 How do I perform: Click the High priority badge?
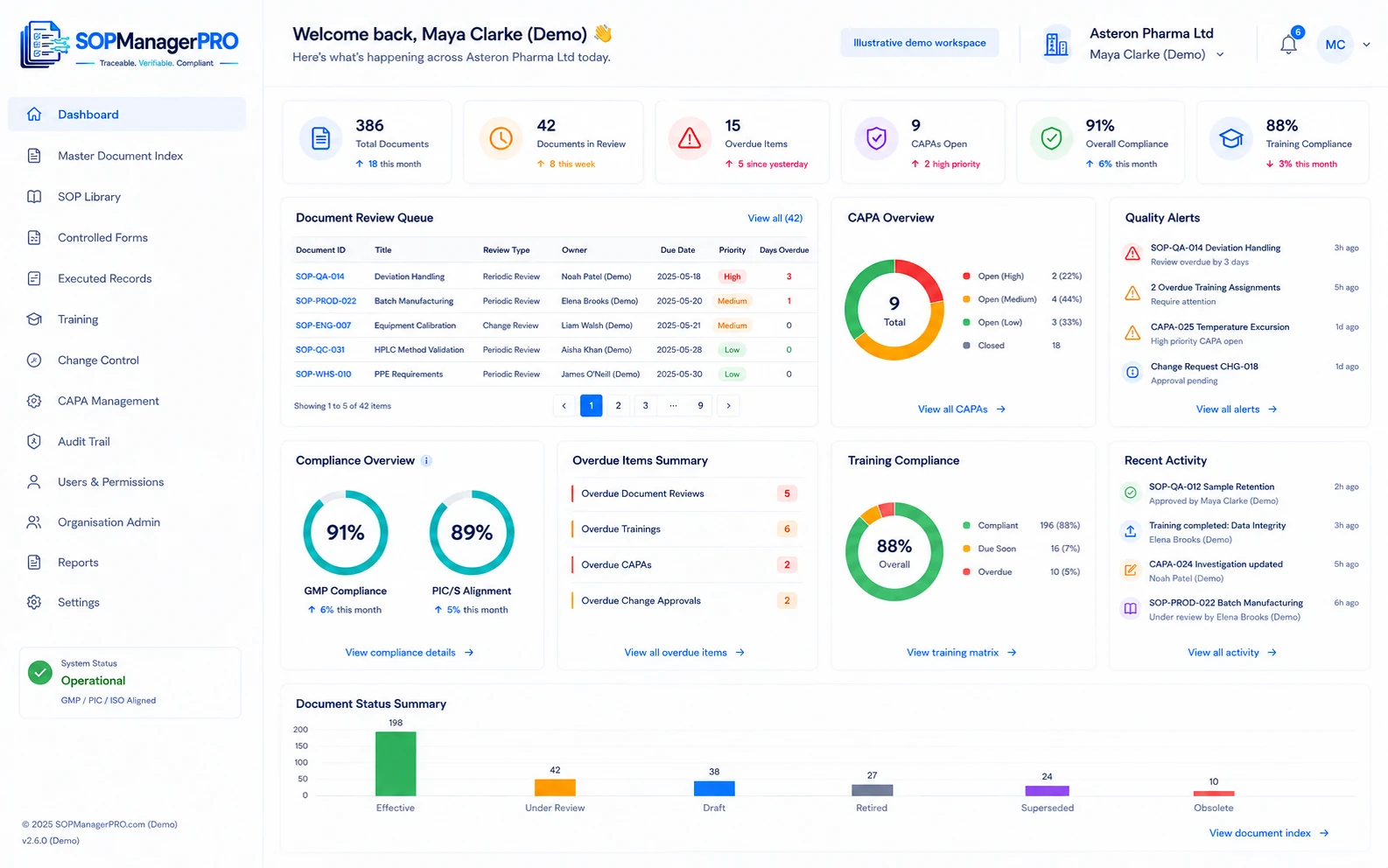pyautogui.click(x=733, y=276)
